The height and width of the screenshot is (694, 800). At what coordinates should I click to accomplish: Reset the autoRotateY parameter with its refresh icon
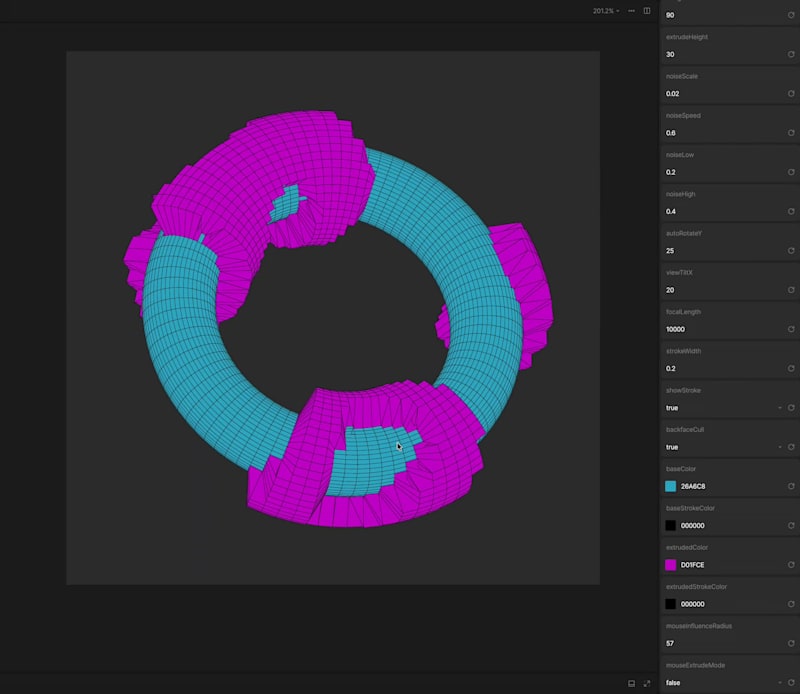pos(791,250)
